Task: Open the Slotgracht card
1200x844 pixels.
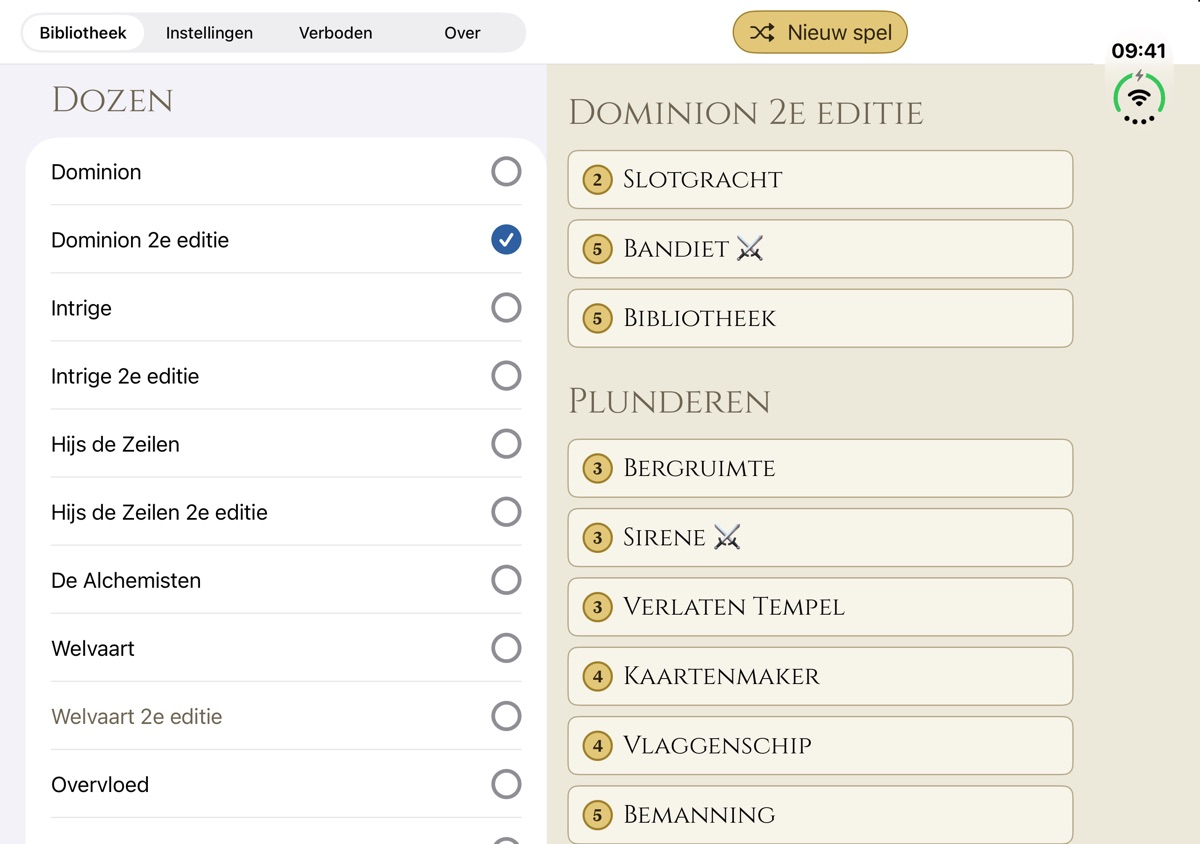Action: [x=820, y=180]
